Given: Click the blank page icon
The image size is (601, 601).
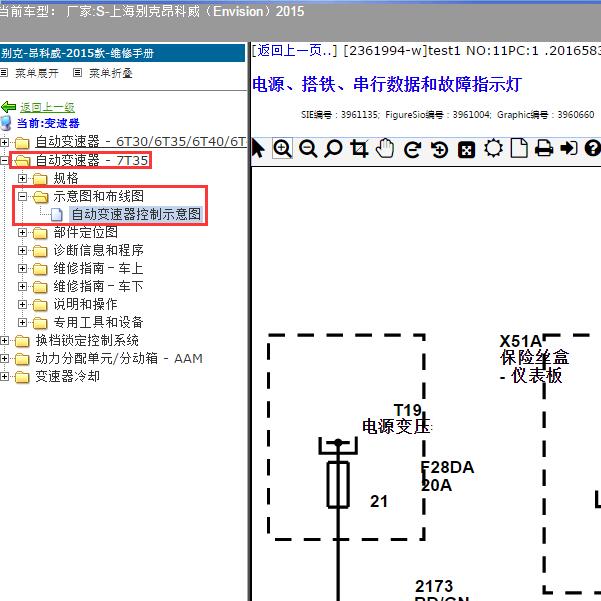Looking at the screenshot, I should pyautogui.click(x=519, y=149).
